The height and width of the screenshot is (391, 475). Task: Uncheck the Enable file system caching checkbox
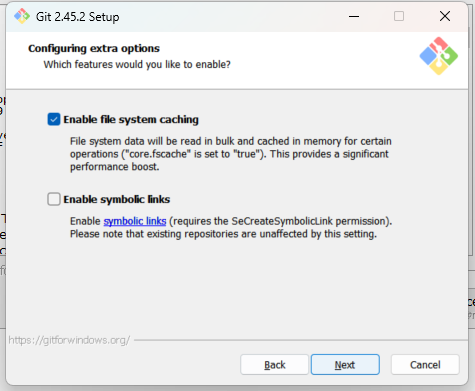click(x=54, y=119)
